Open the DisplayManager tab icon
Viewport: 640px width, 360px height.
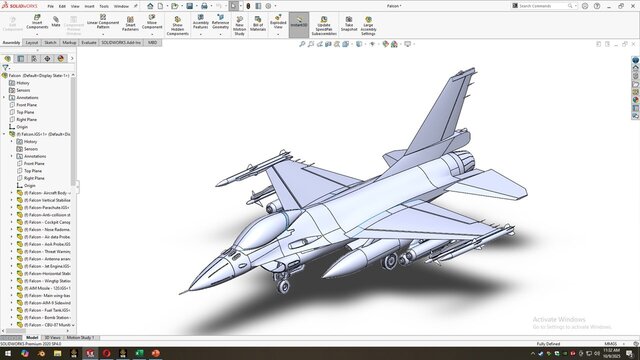61,59
